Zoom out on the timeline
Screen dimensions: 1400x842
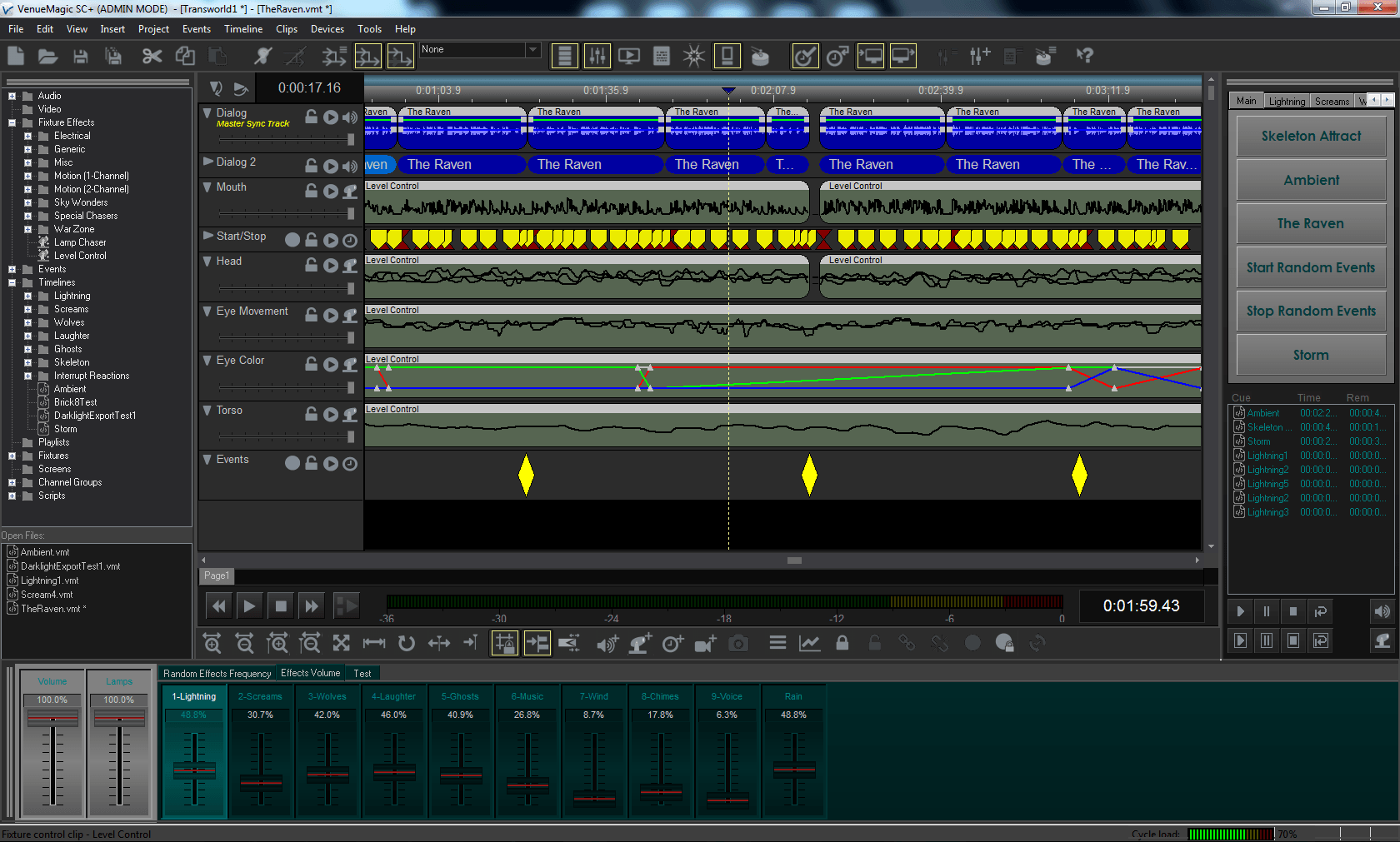pos(244,643)
